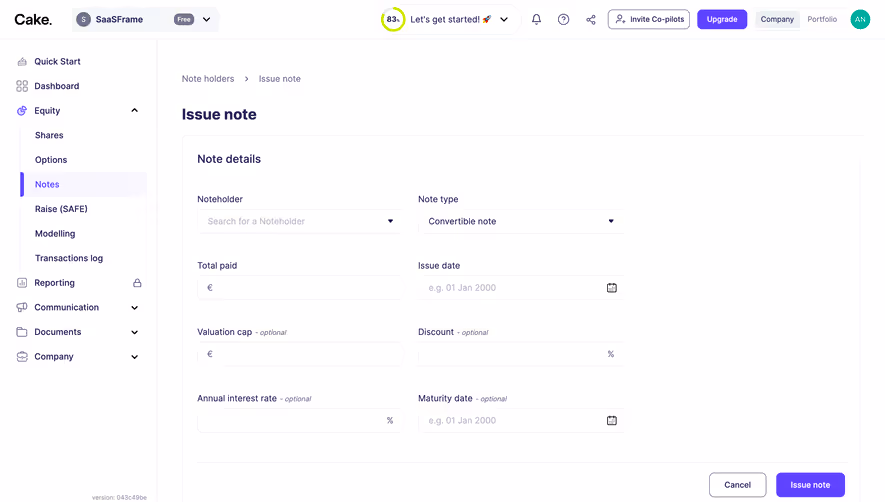Collapse the Equity section chevron
This screenshot has width=885, height=502.
coord(134,111)
